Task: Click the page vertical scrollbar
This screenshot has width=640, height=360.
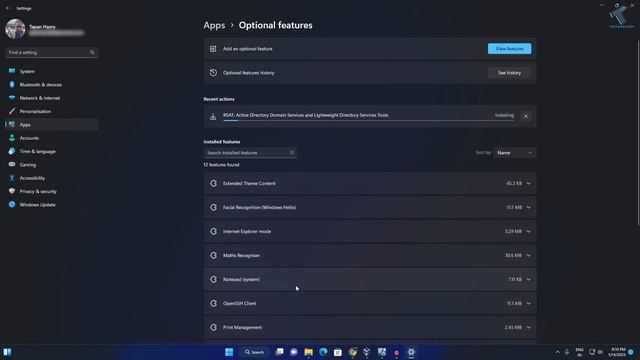Action: tap(638, 133)
